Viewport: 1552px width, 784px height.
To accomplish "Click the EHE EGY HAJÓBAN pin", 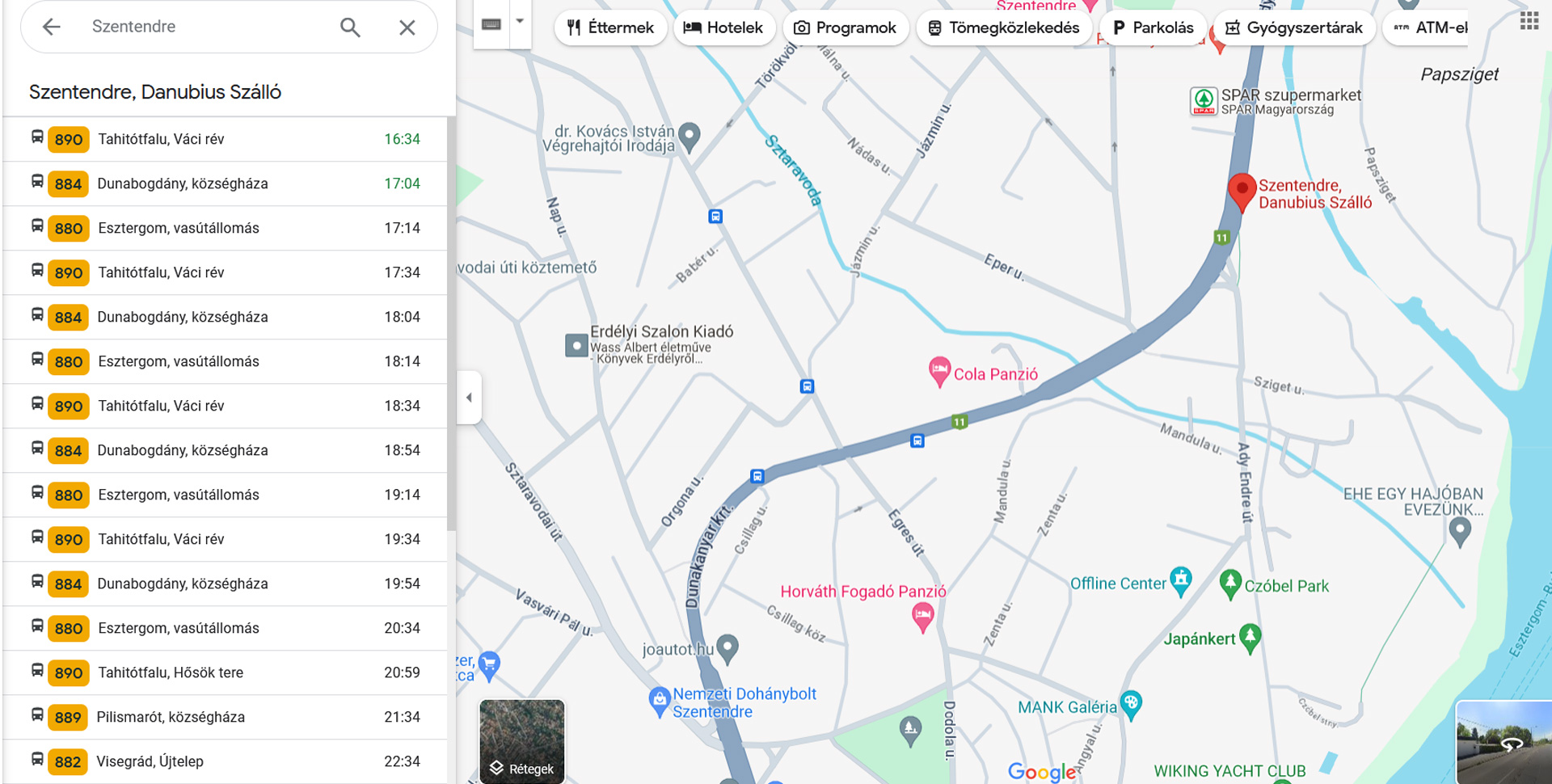I will pyautogui.click(x=1460, y=532).
